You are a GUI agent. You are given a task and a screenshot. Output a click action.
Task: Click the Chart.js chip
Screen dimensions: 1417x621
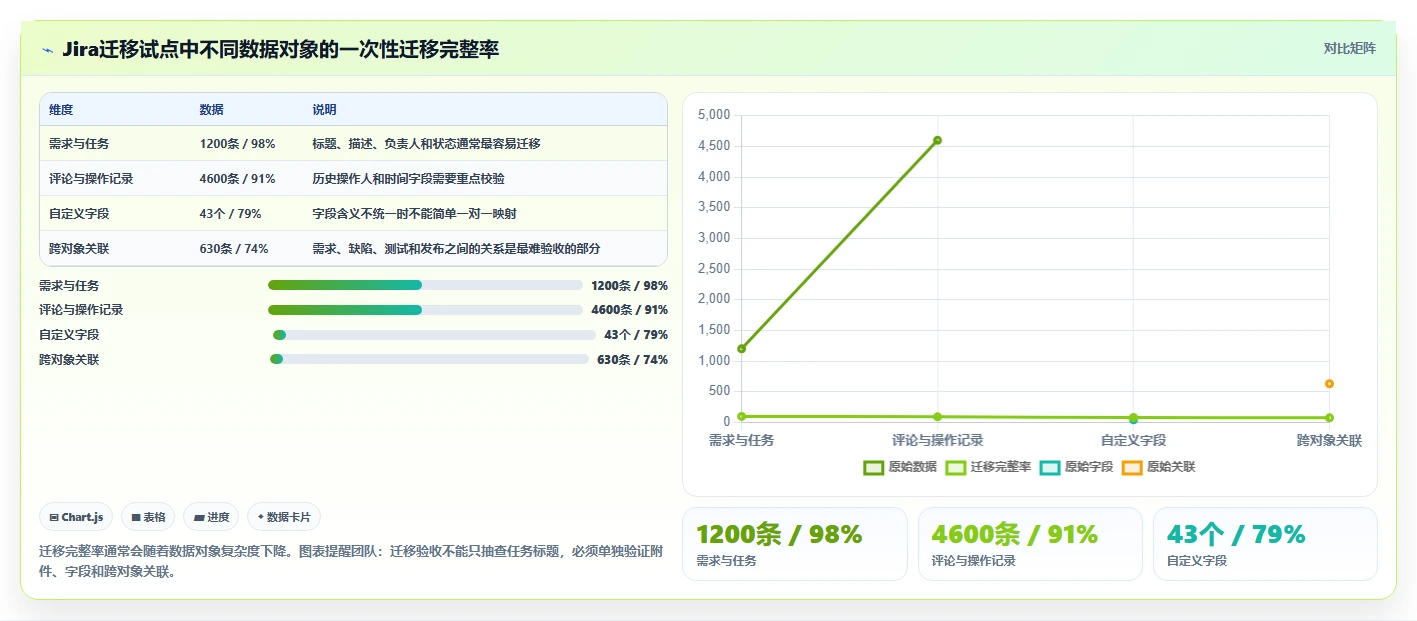(77, 517)
